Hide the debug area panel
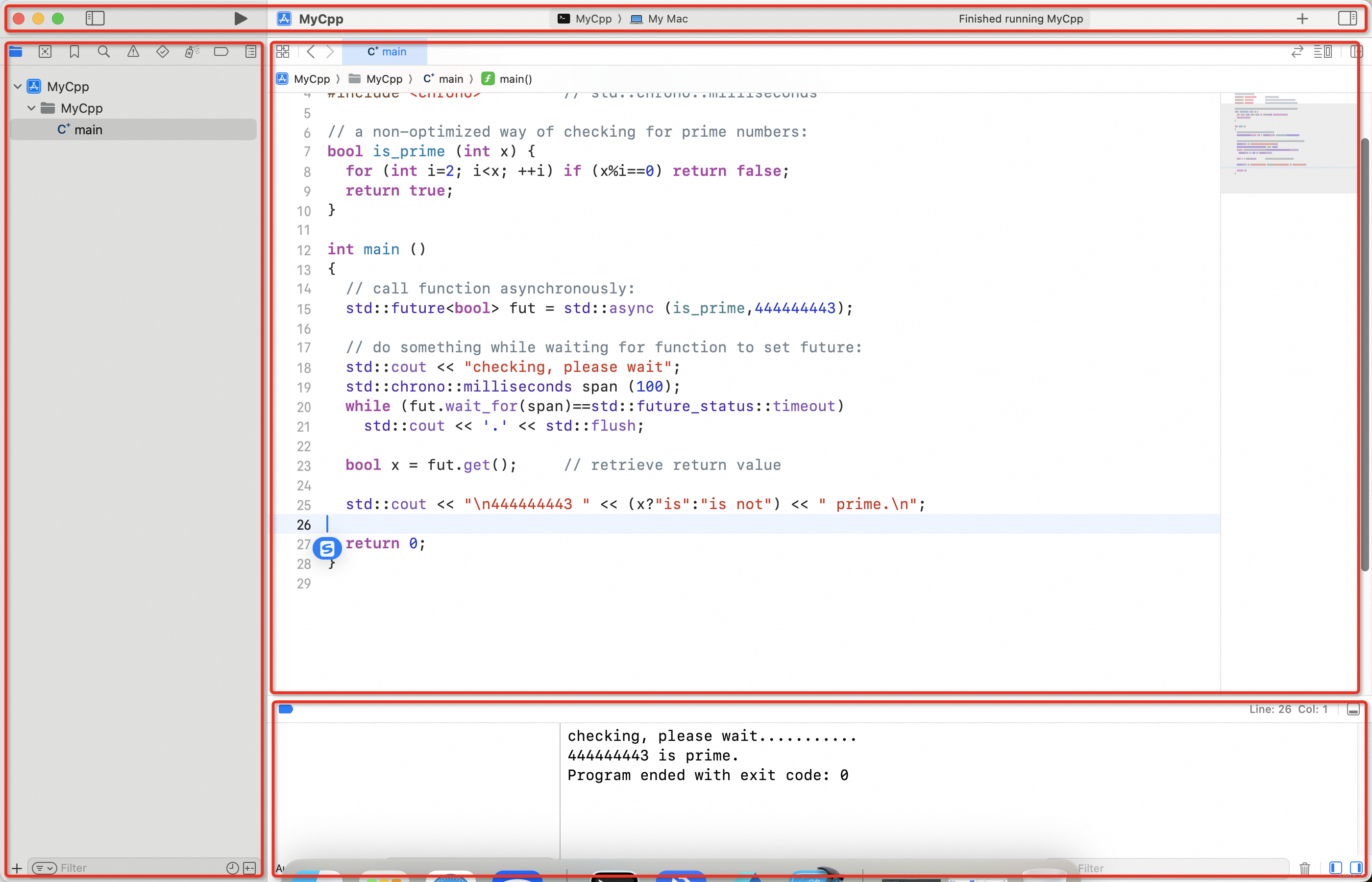This screenshot has height=882, width=1372. tap(1353, 710)
